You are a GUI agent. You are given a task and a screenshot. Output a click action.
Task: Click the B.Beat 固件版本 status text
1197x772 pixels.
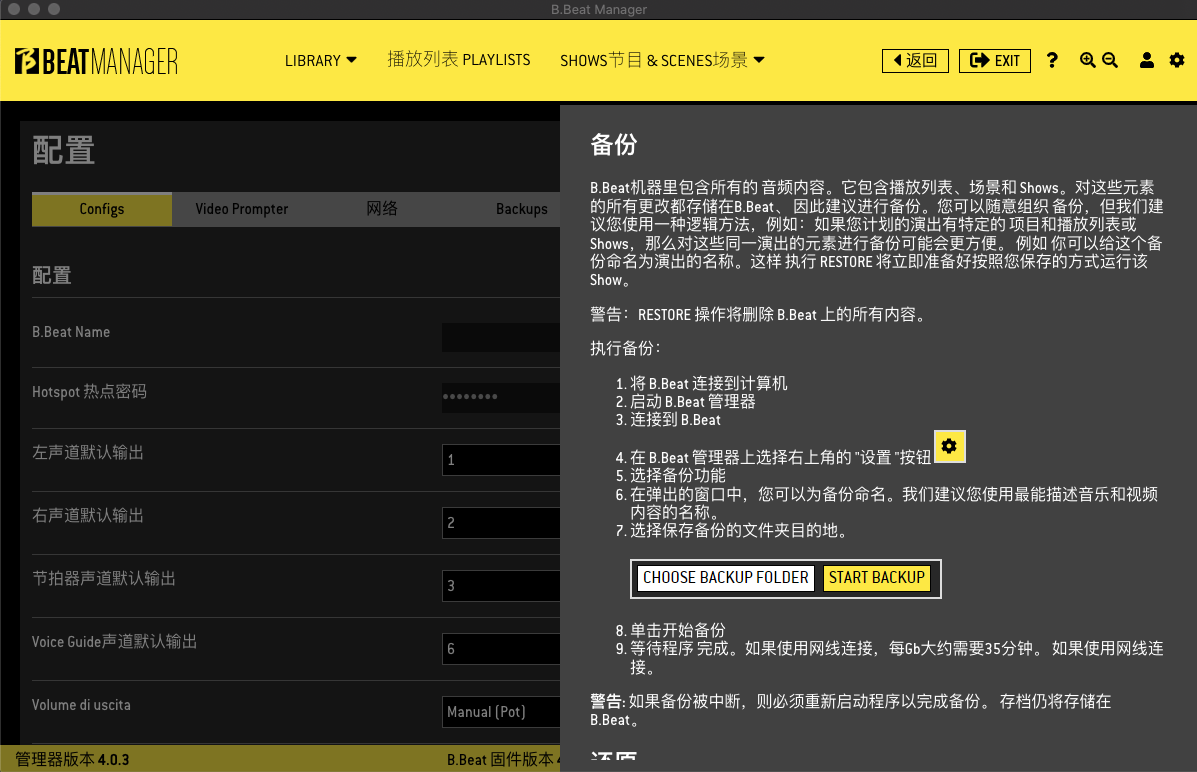[x=503, y=760]
